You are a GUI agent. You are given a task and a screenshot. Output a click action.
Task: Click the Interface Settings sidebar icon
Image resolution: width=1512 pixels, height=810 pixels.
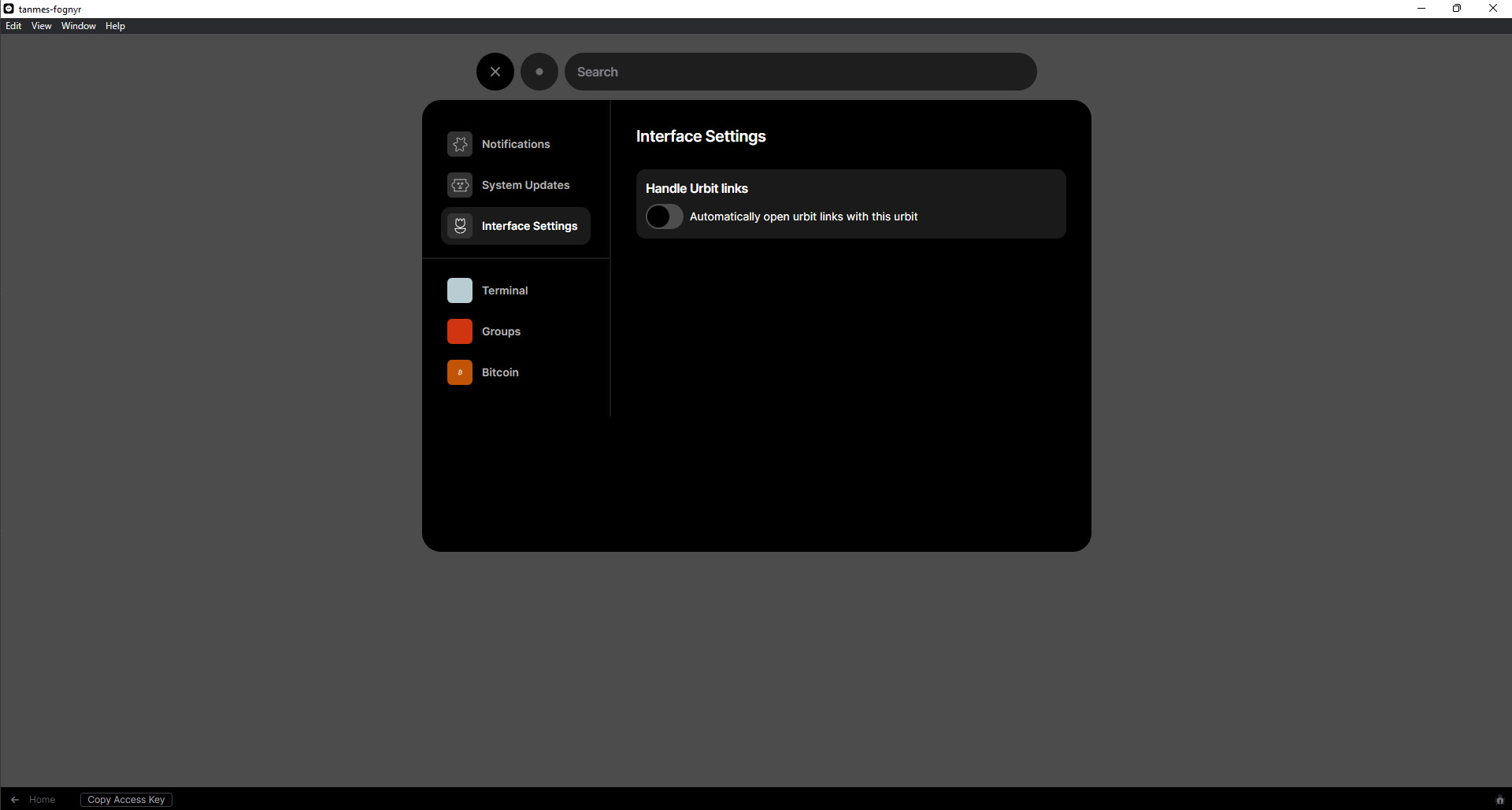(x=460, y=226)
